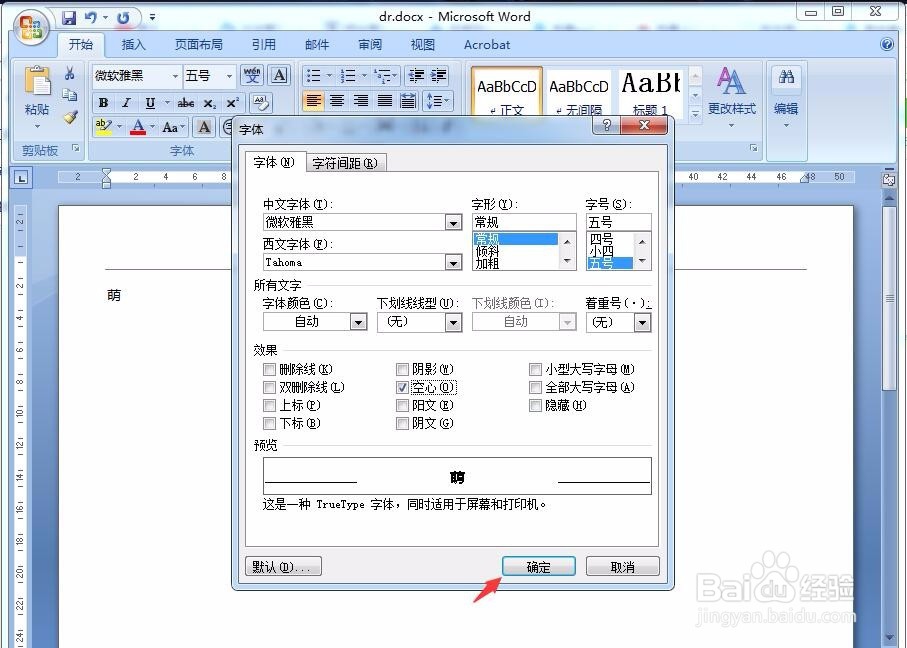Screen dimensions: 907x648
Task: Check the 删除线 strikethrough checkbox
Action: [269, 369]
